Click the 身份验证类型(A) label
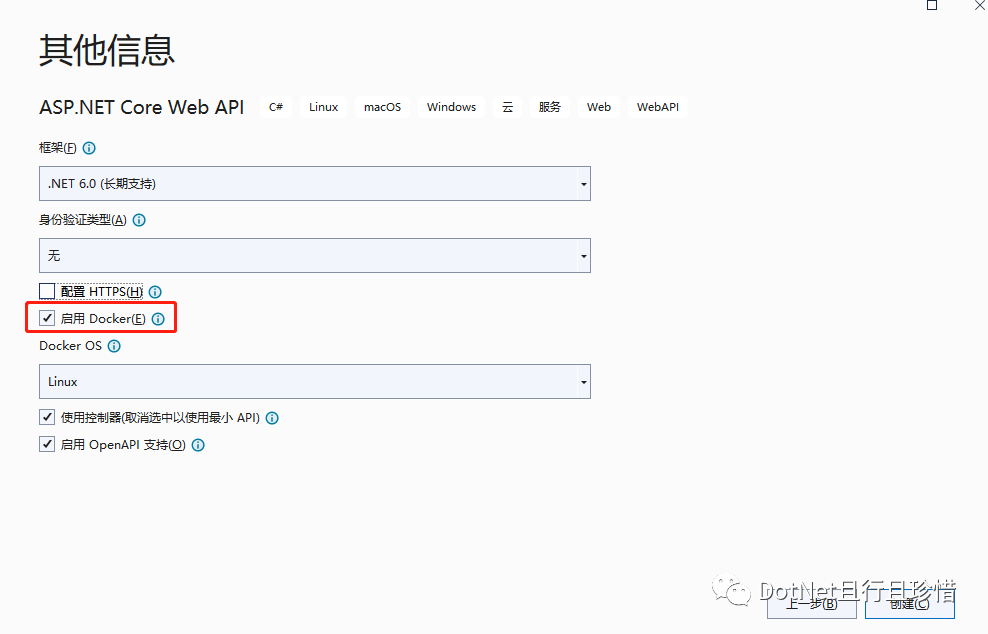This screenshot has width=988, height=634. pyautogui.click(x=83, y=220)
